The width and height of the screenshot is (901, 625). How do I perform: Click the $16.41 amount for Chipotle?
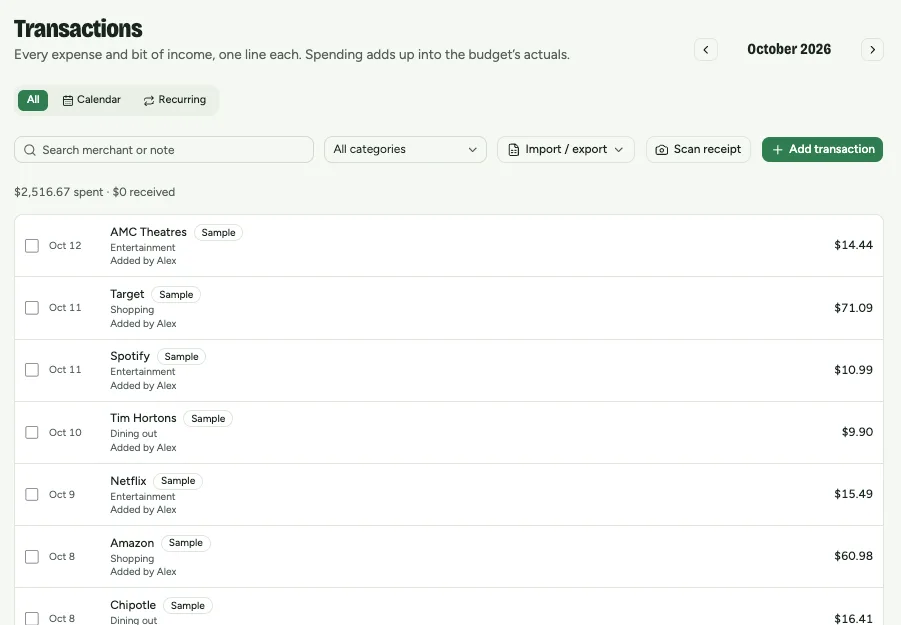[x=853, y=619]
